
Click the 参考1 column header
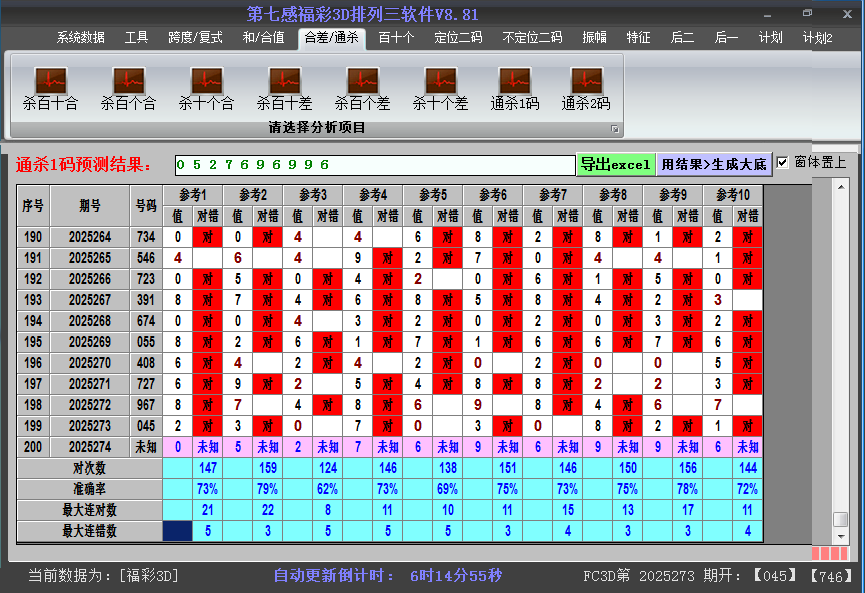[x=192, y=194]
